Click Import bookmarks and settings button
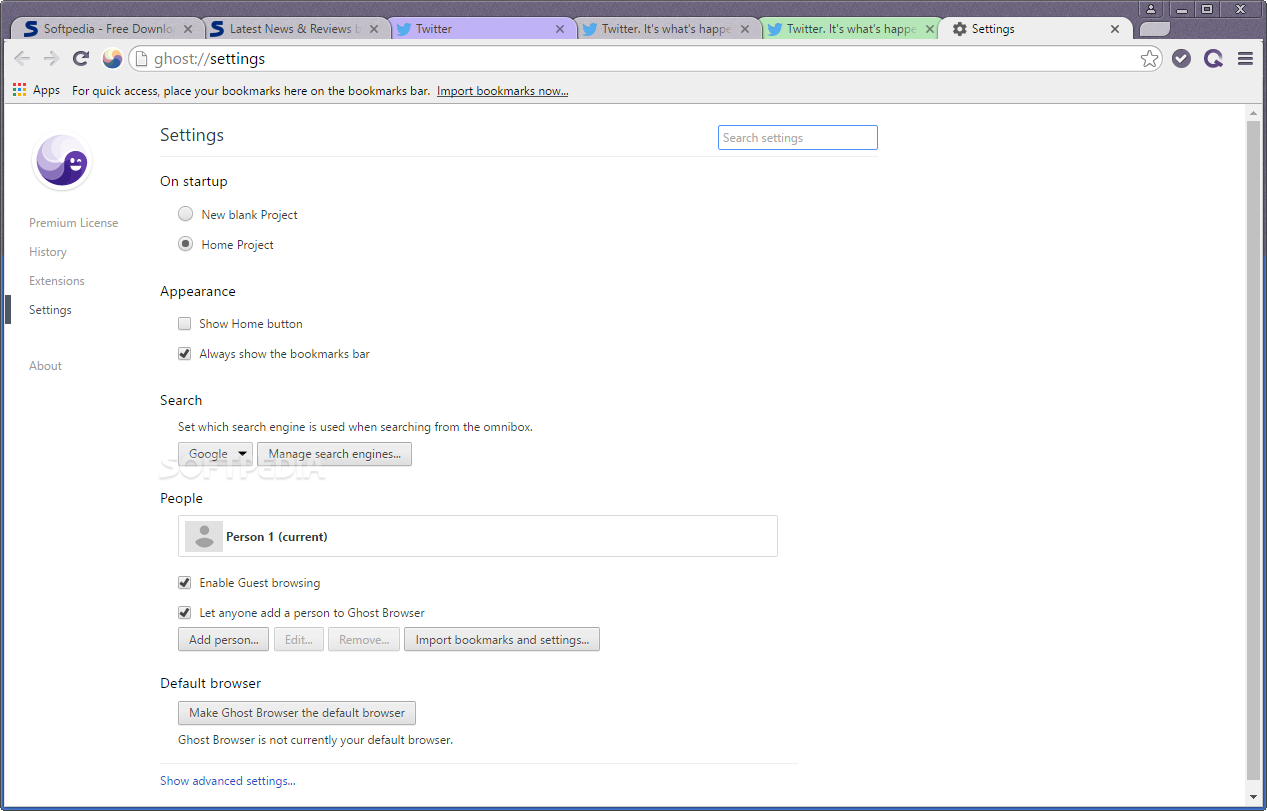Image resolution: width=1267 pixels, height=811 pixels. (x=502, y=639)
